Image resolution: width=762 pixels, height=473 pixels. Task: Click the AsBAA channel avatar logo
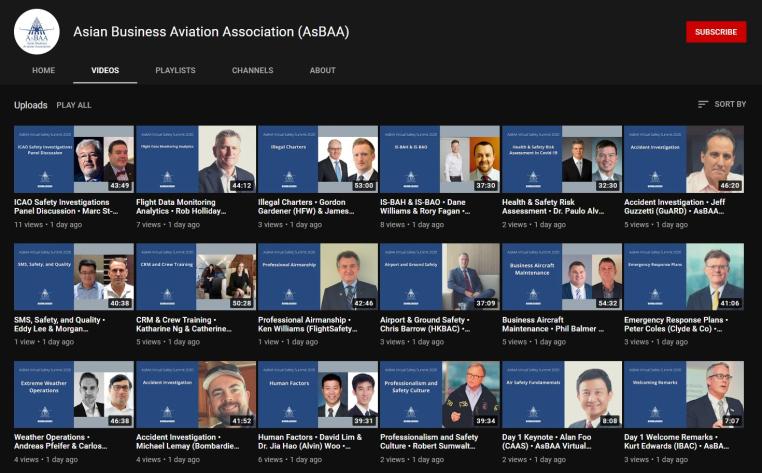point(36,31)
